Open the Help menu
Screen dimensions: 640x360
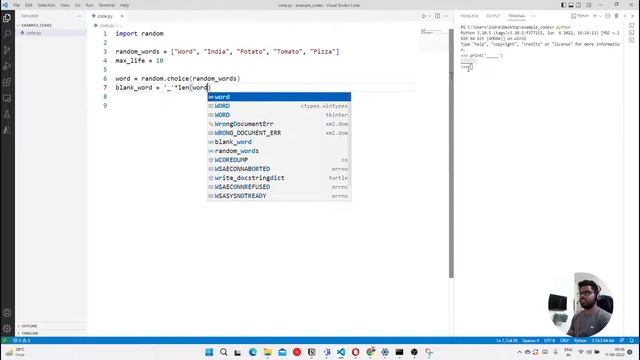[x=124, y=5]
